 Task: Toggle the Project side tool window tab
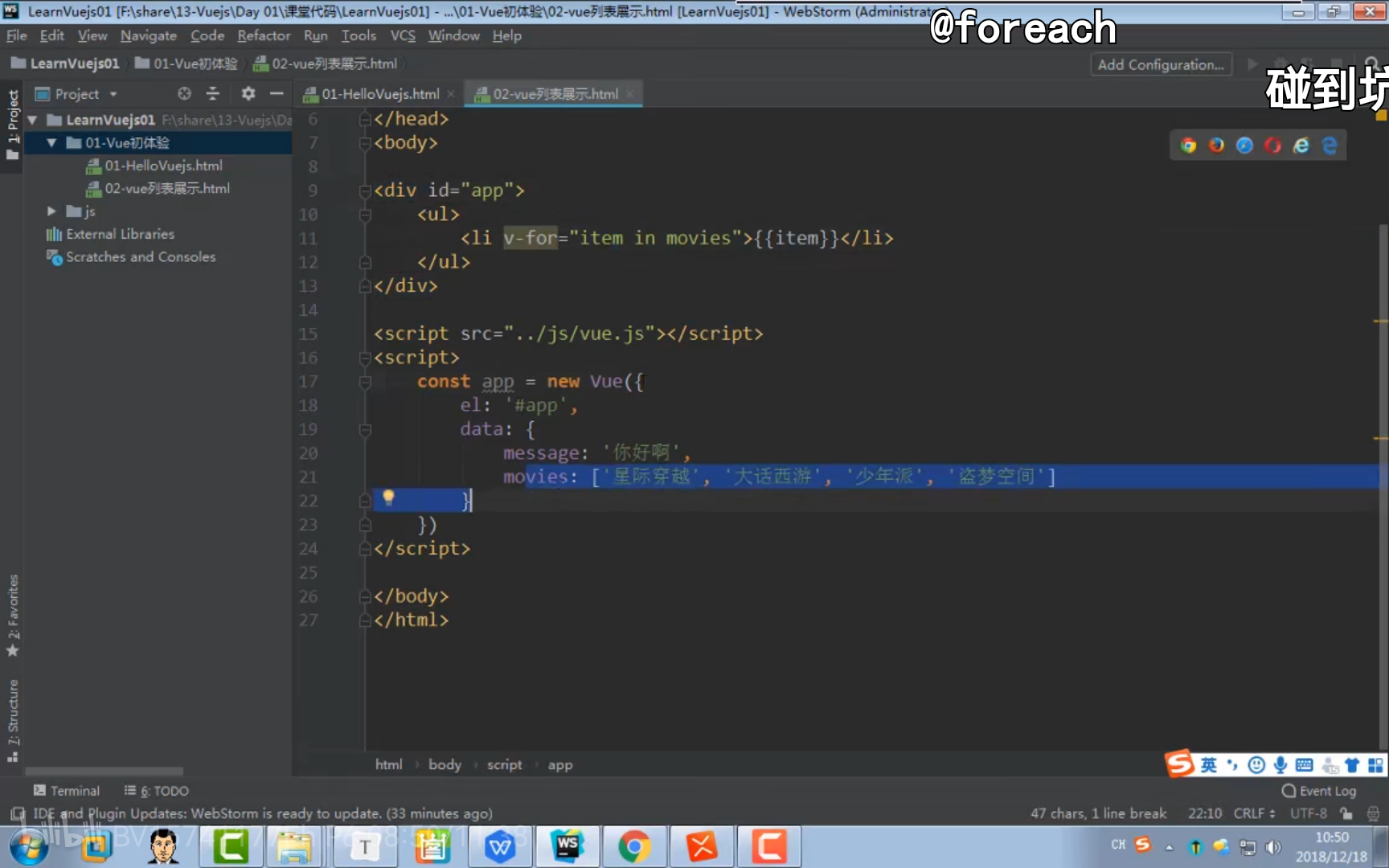tap(13, 124)
